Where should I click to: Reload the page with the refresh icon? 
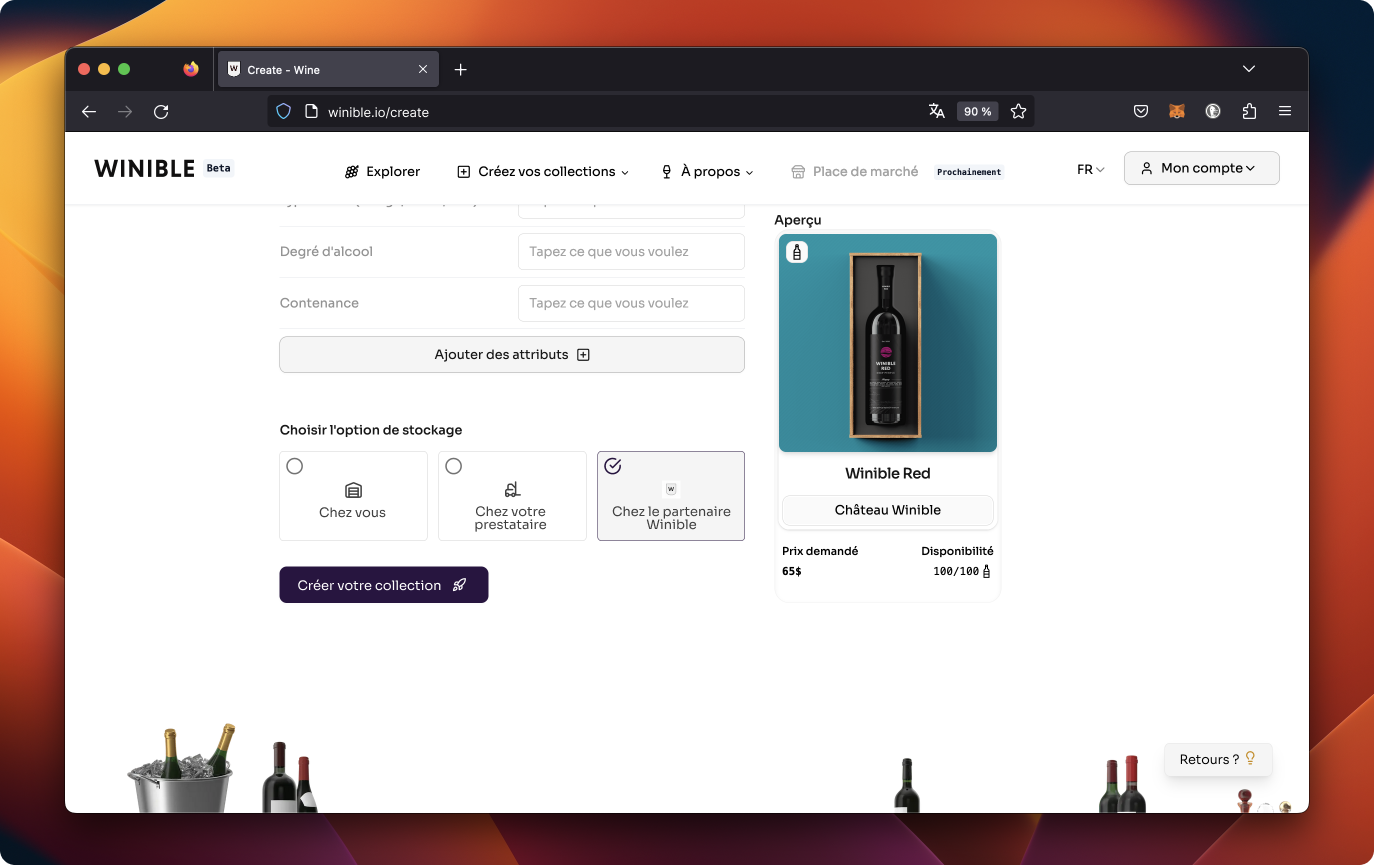pyautogui.click(x=161, y=112)
